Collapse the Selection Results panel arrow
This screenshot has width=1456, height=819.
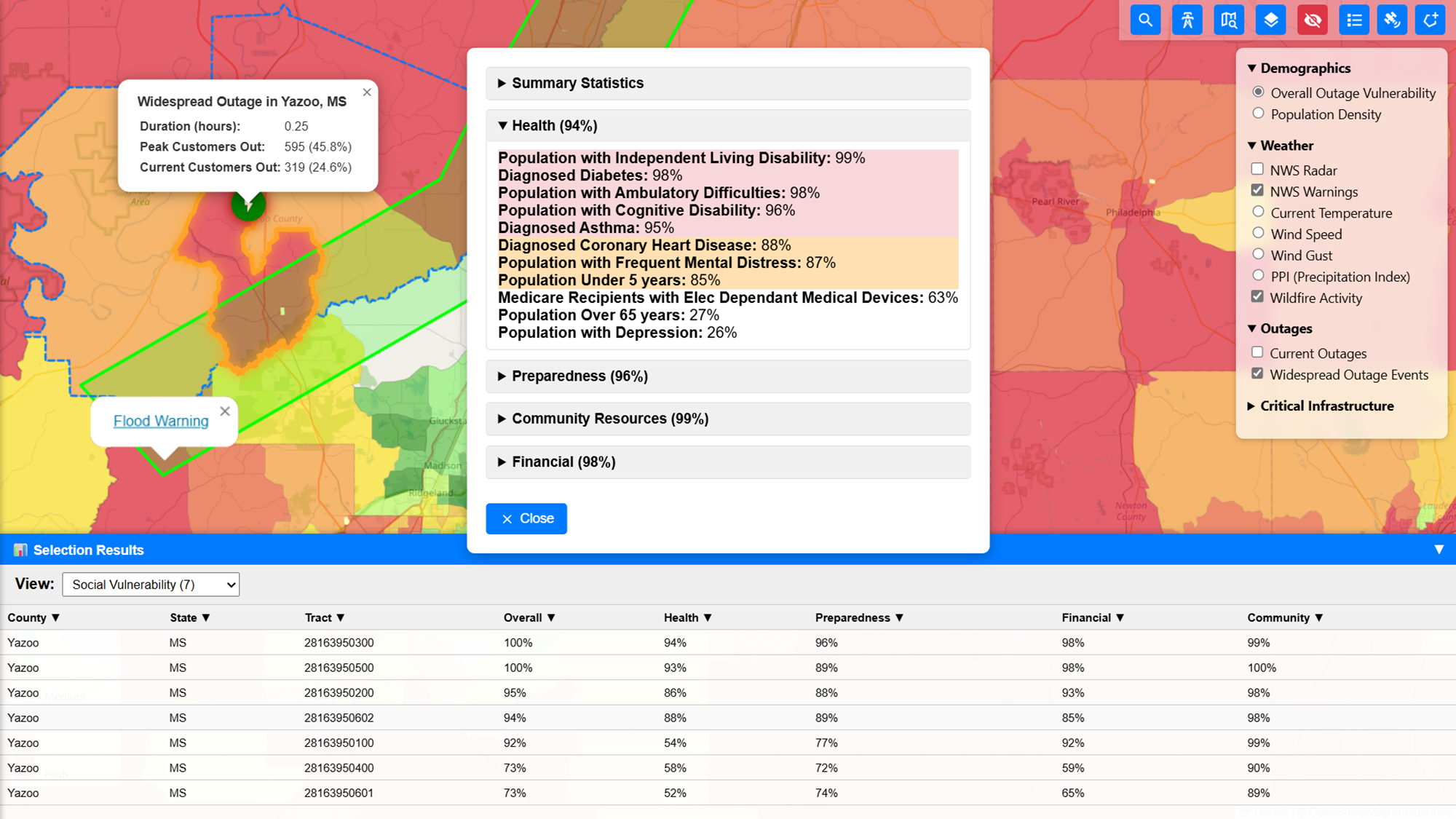tap(1439, 550)
